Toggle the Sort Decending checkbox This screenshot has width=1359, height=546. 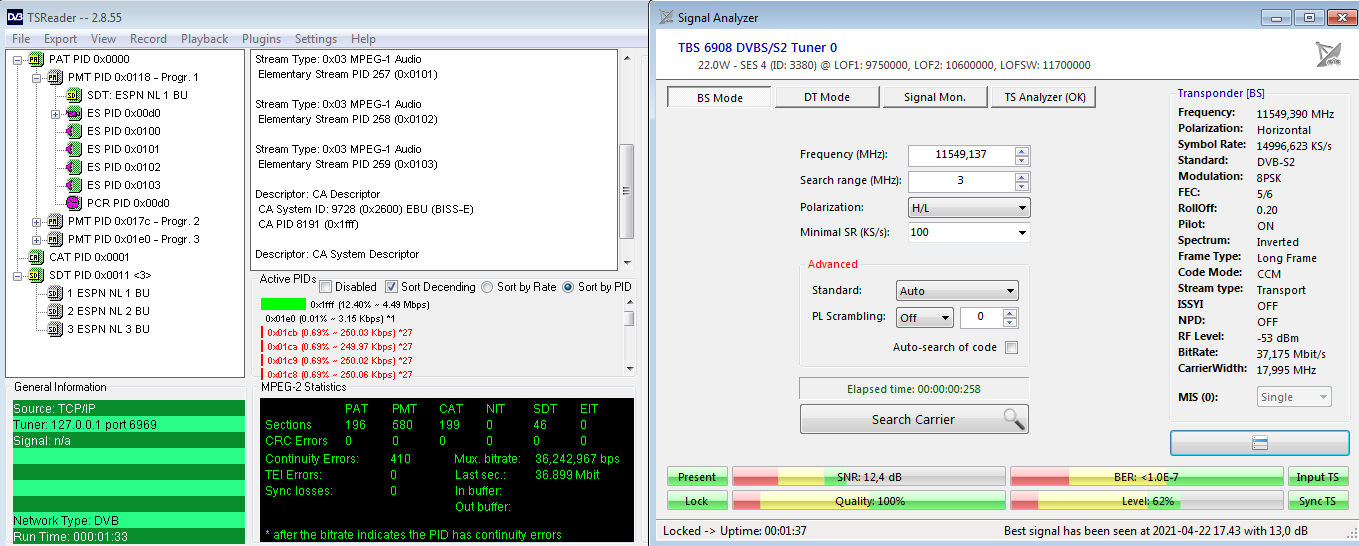point(392,287)
